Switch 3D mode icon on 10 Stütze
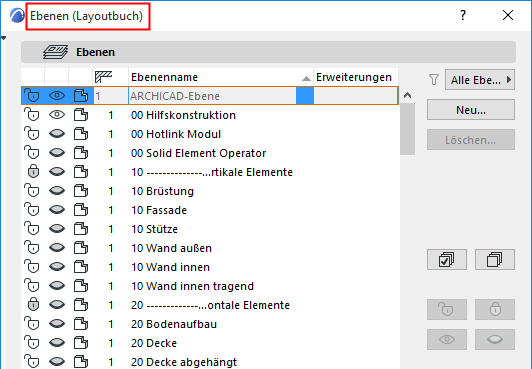532x369 pixels. coord(81,229)
